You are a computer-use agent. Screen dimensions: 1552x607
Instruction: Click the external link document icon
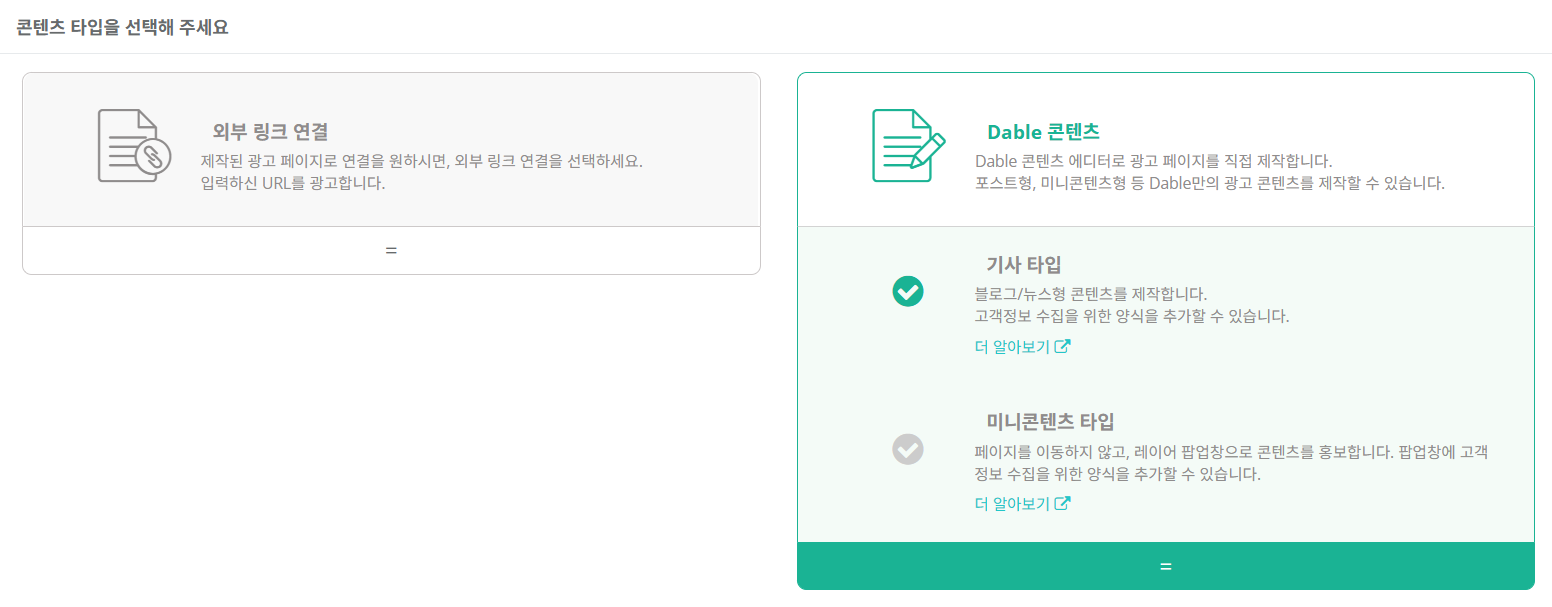pos(134,146)
